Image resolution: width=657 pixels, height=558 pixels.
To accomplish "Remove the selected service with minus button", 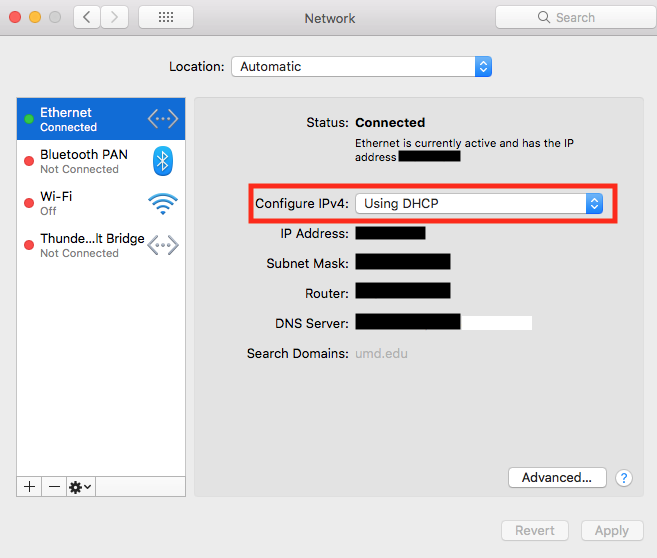I will (x=54, y=486).
